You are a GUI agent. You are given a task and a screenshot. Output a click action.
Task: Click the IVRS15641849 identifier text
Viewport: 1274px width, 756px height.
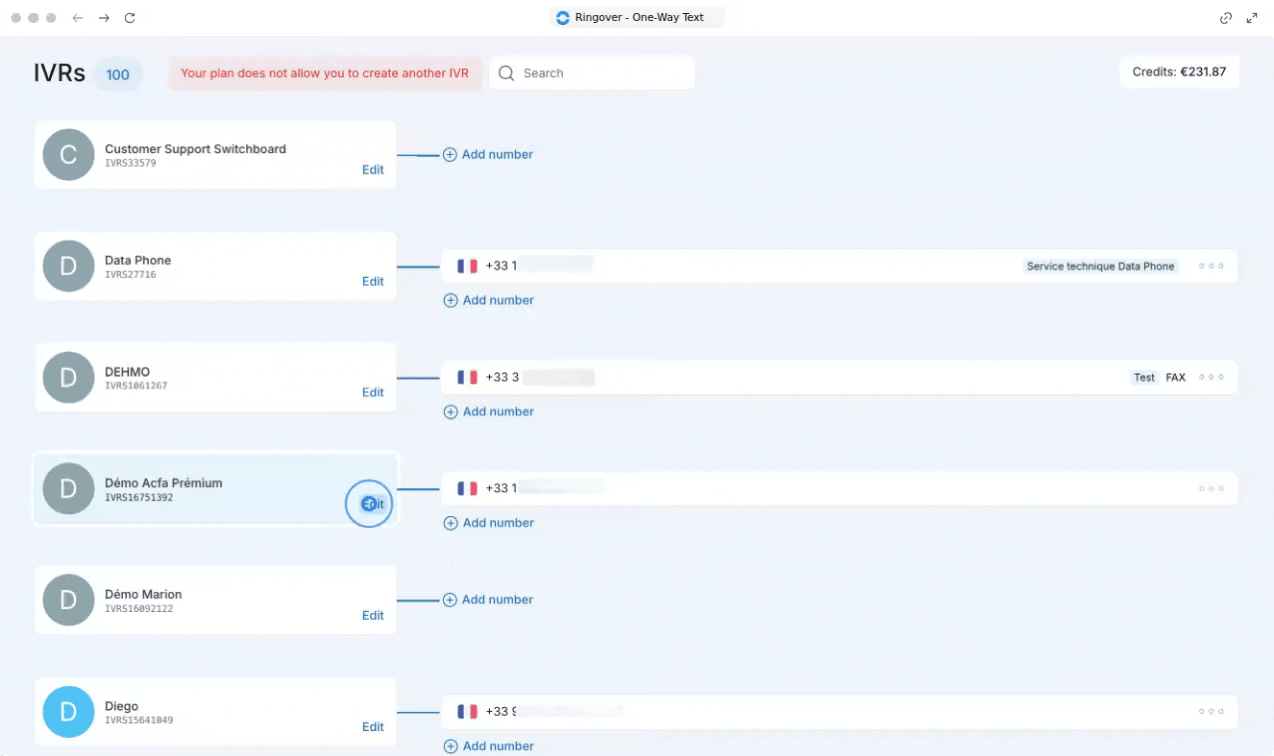[139, 720]
